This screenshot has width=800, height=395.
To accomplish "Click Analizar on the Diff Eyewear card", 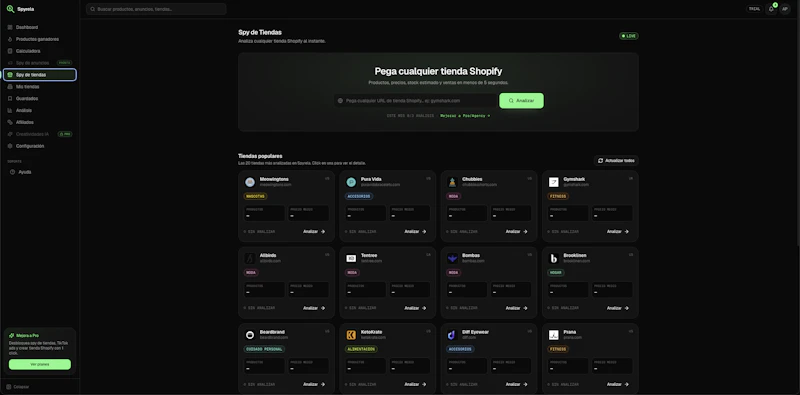I will coord(516,384).
